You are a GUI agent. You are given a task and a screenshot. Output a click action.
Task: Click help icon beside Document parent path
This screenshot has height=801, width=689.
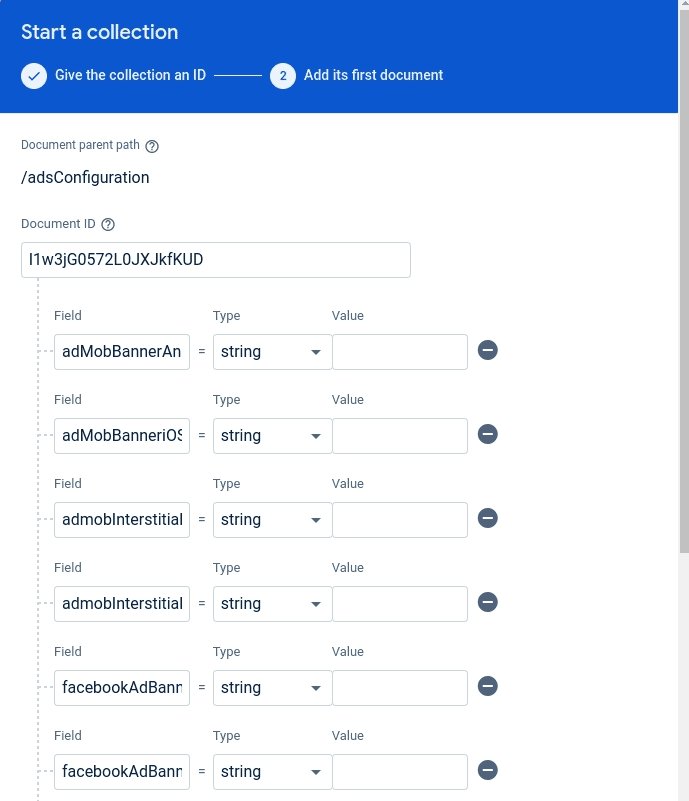point(152,146)
